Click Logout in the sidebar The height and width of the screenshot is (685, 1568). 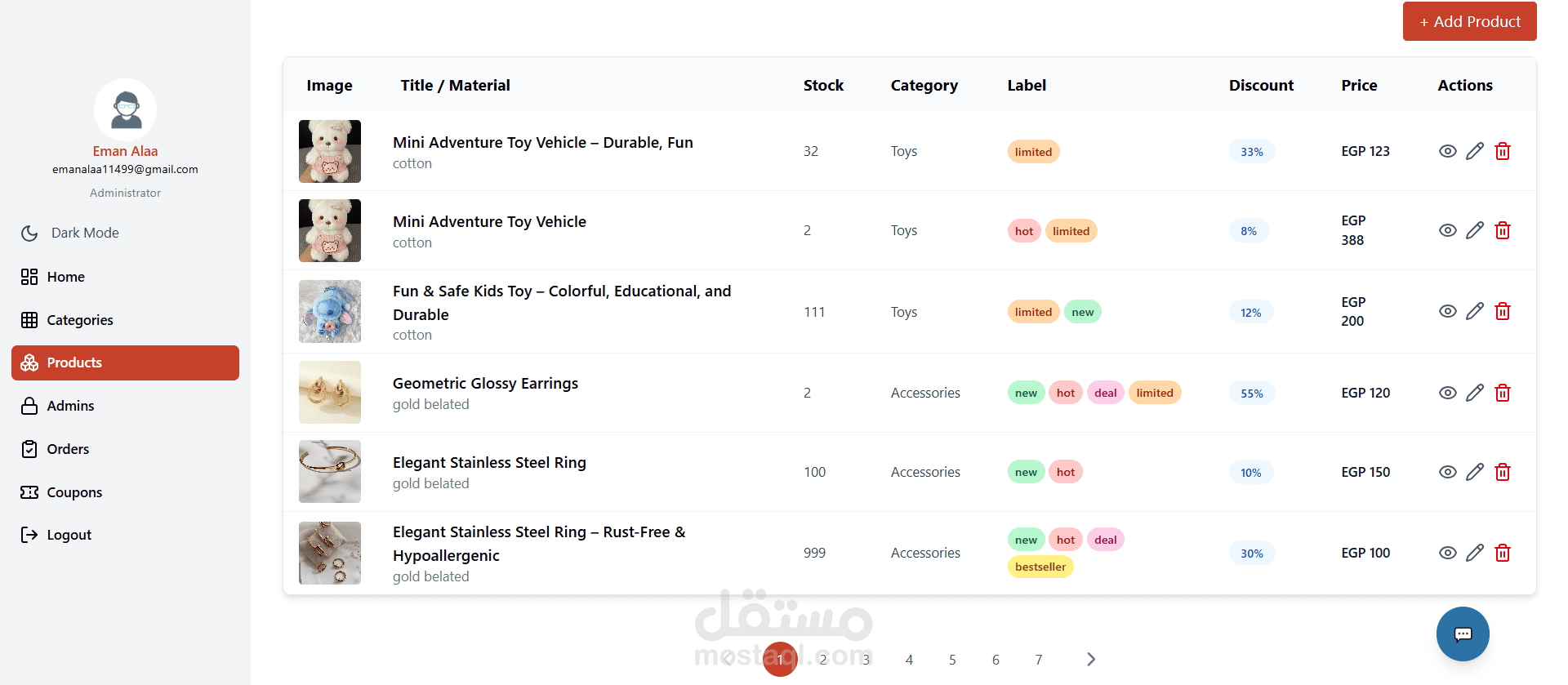pos(125,535)
